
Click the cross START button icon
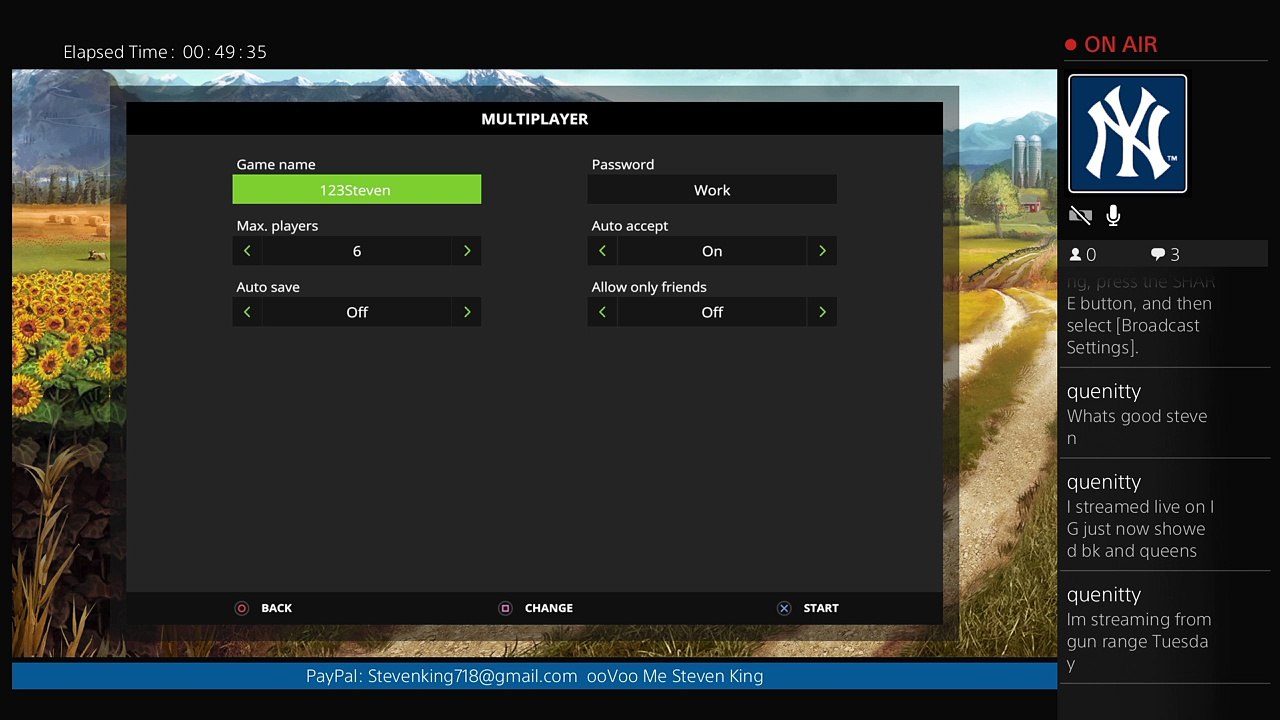pyautogui.click(x=784, y=608)
